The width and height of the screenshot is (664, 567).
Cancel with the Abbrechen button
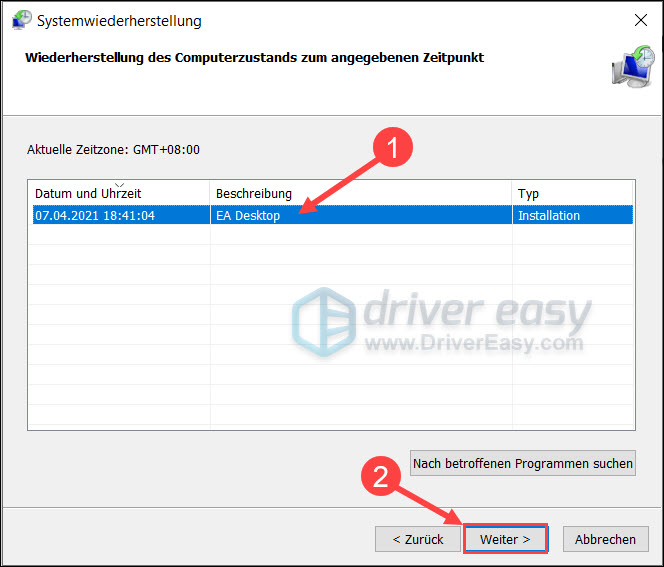[x=605, y=539]
